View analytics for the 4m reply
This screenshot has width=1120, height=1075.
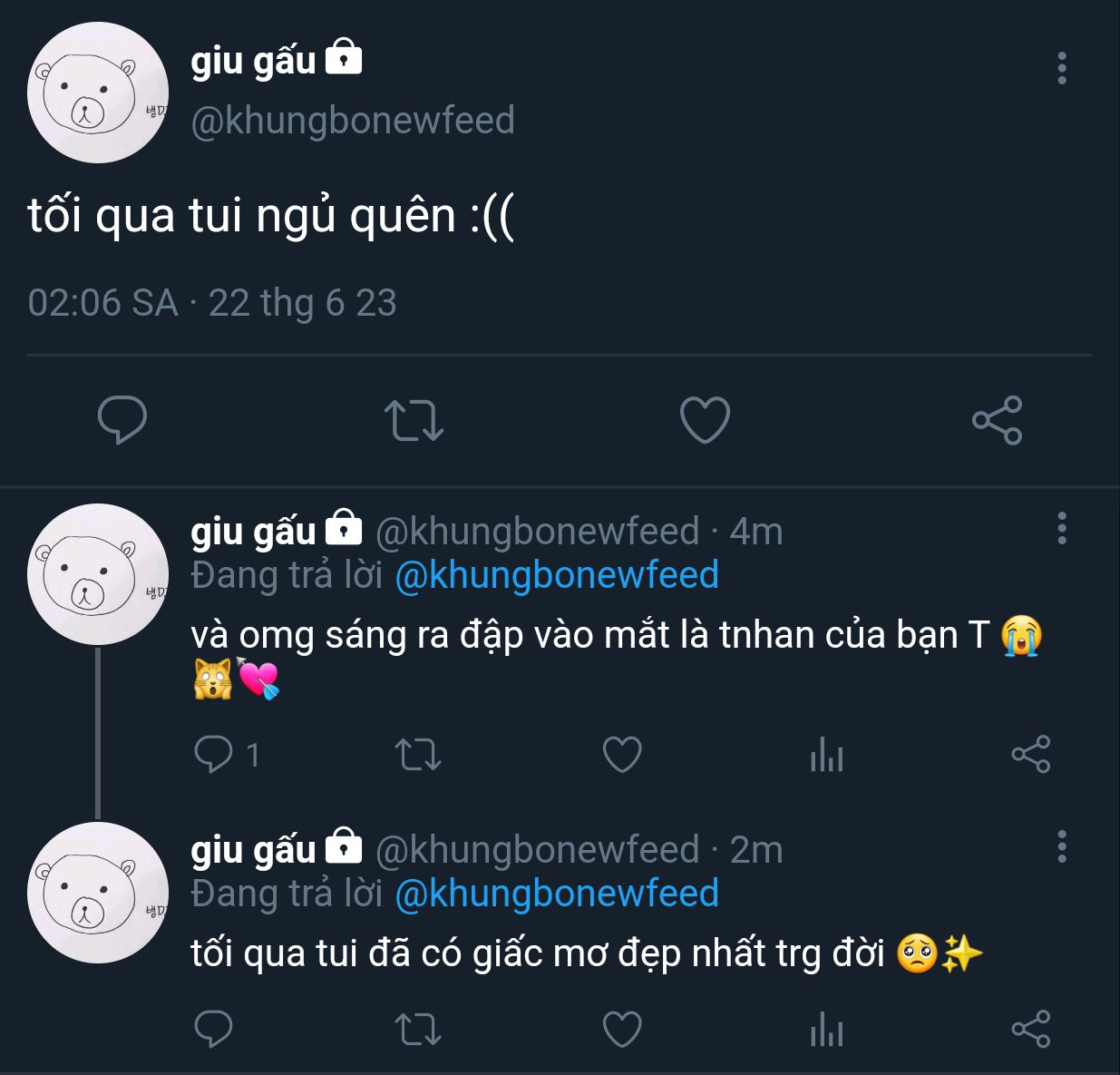(826, 755)
